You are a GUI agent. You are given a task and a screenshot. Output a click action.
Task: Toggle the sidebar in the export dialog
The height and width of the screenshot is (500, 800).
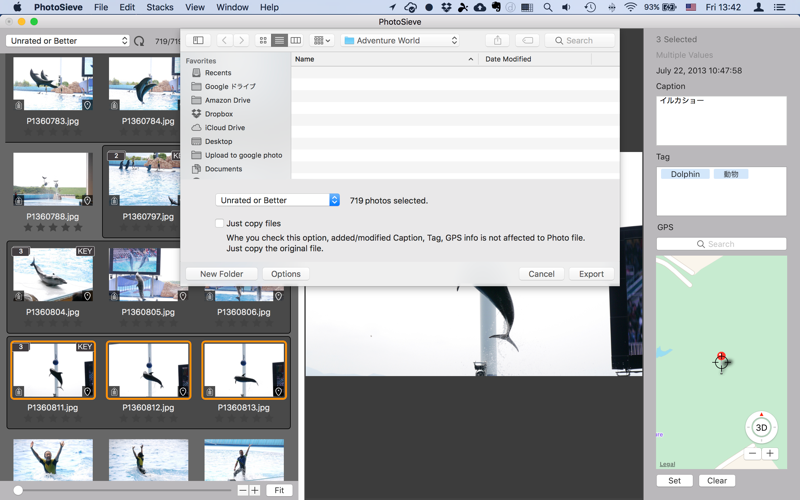coord(198,41)
